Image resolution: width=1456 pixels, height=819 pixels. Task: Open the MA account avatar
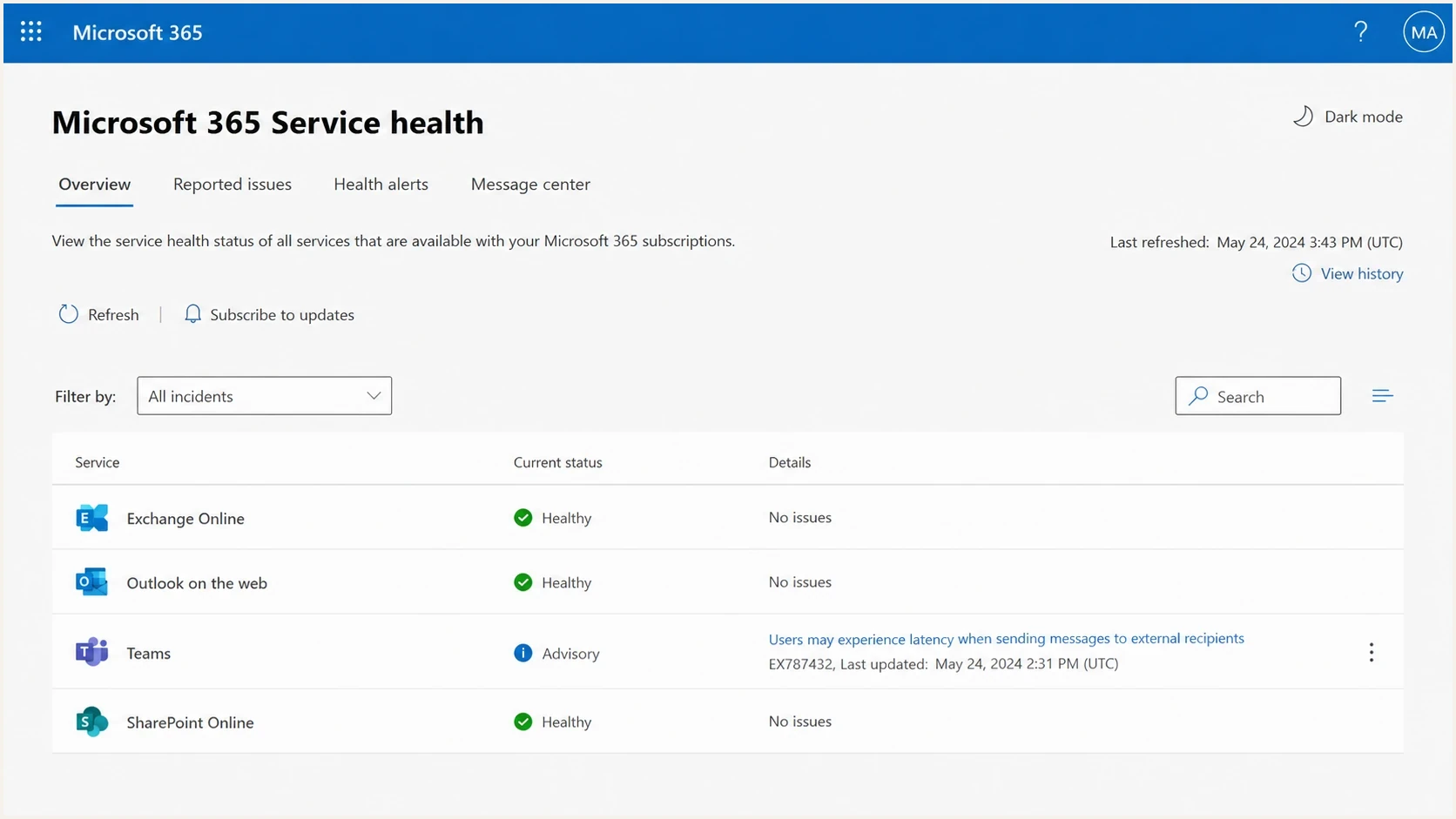pos(1424,32)
